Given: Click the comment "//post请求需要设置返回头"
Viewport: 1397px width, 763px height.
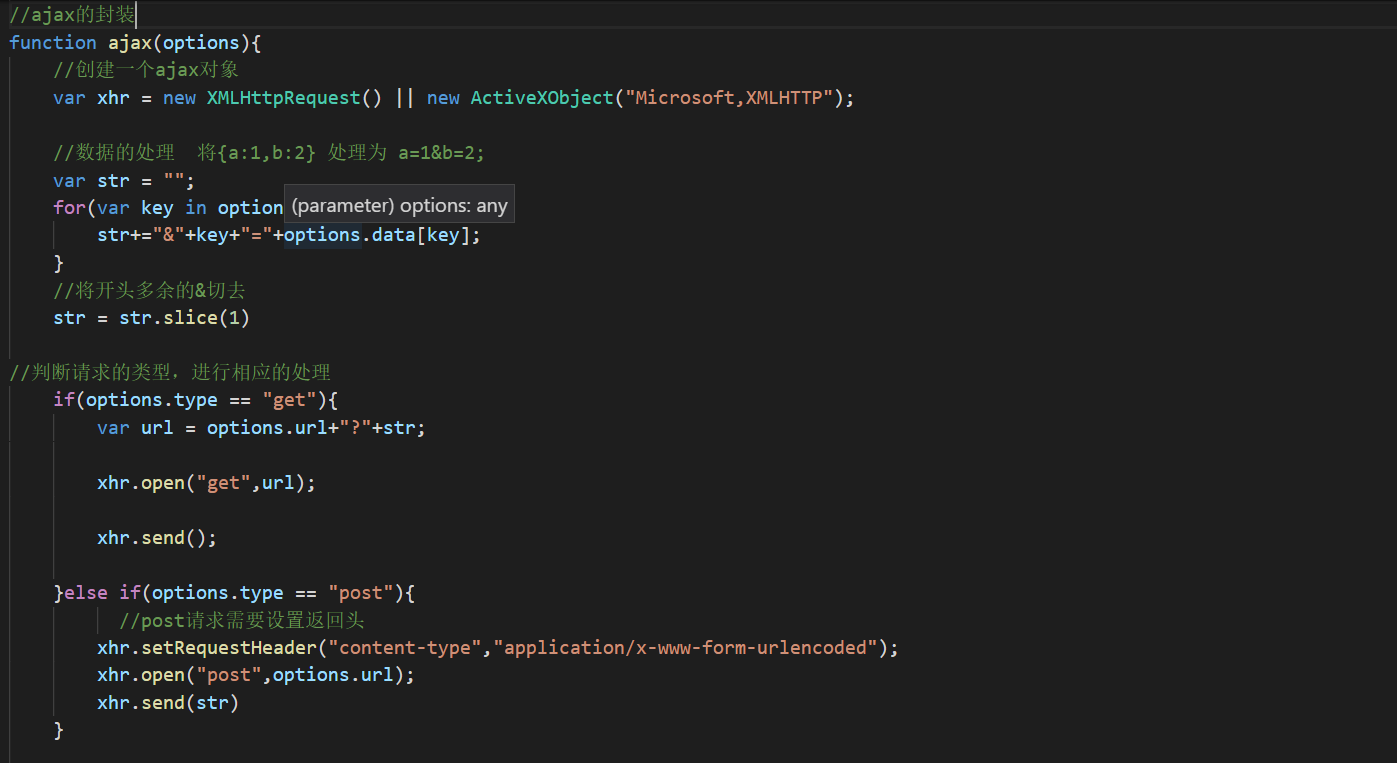Looking at the screenshot, I should (x=241, y=621).
